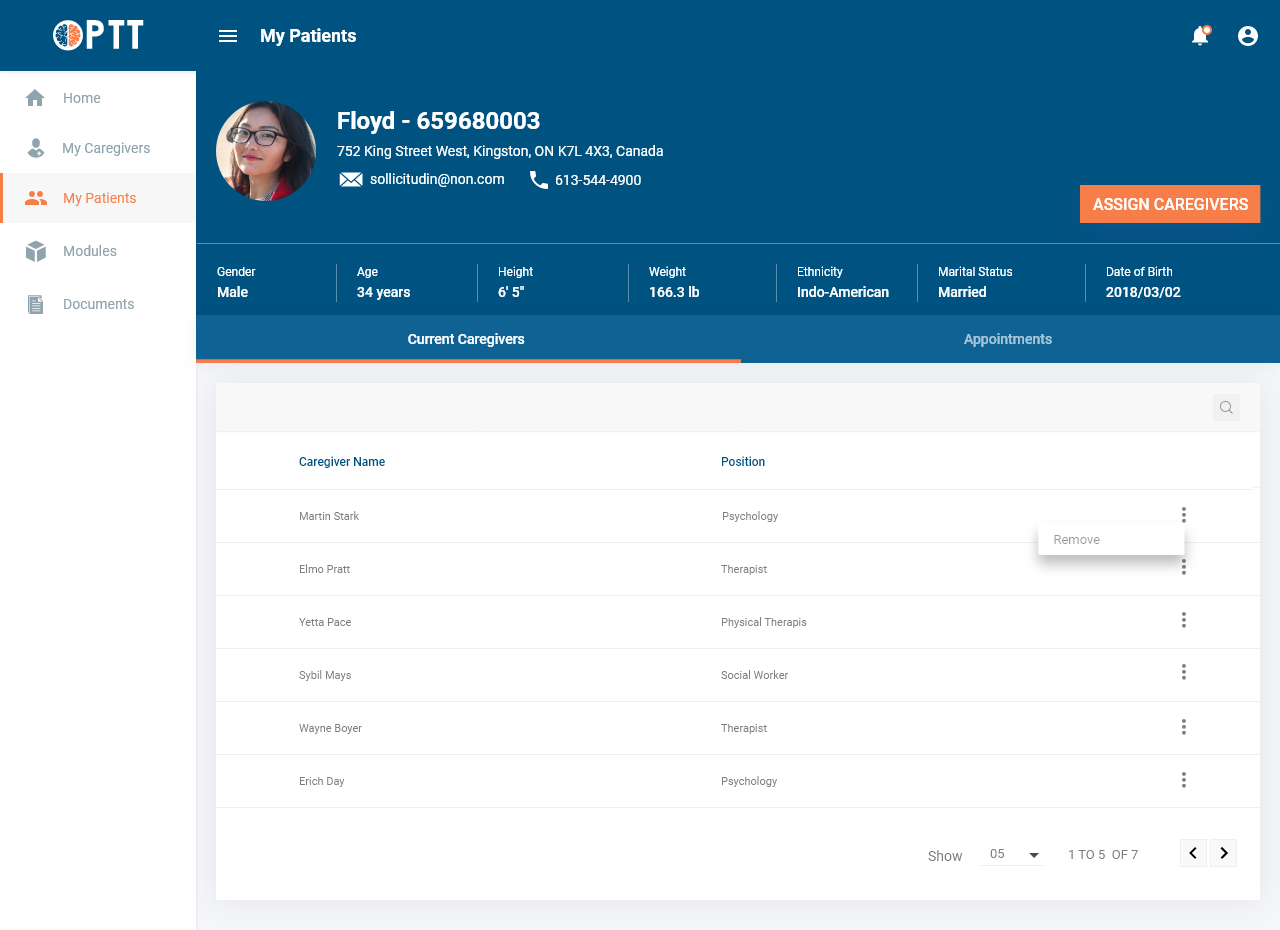Click the phone icon beside 613-544-4900
The image size is (1280, 930).
[x=539, y=180]
